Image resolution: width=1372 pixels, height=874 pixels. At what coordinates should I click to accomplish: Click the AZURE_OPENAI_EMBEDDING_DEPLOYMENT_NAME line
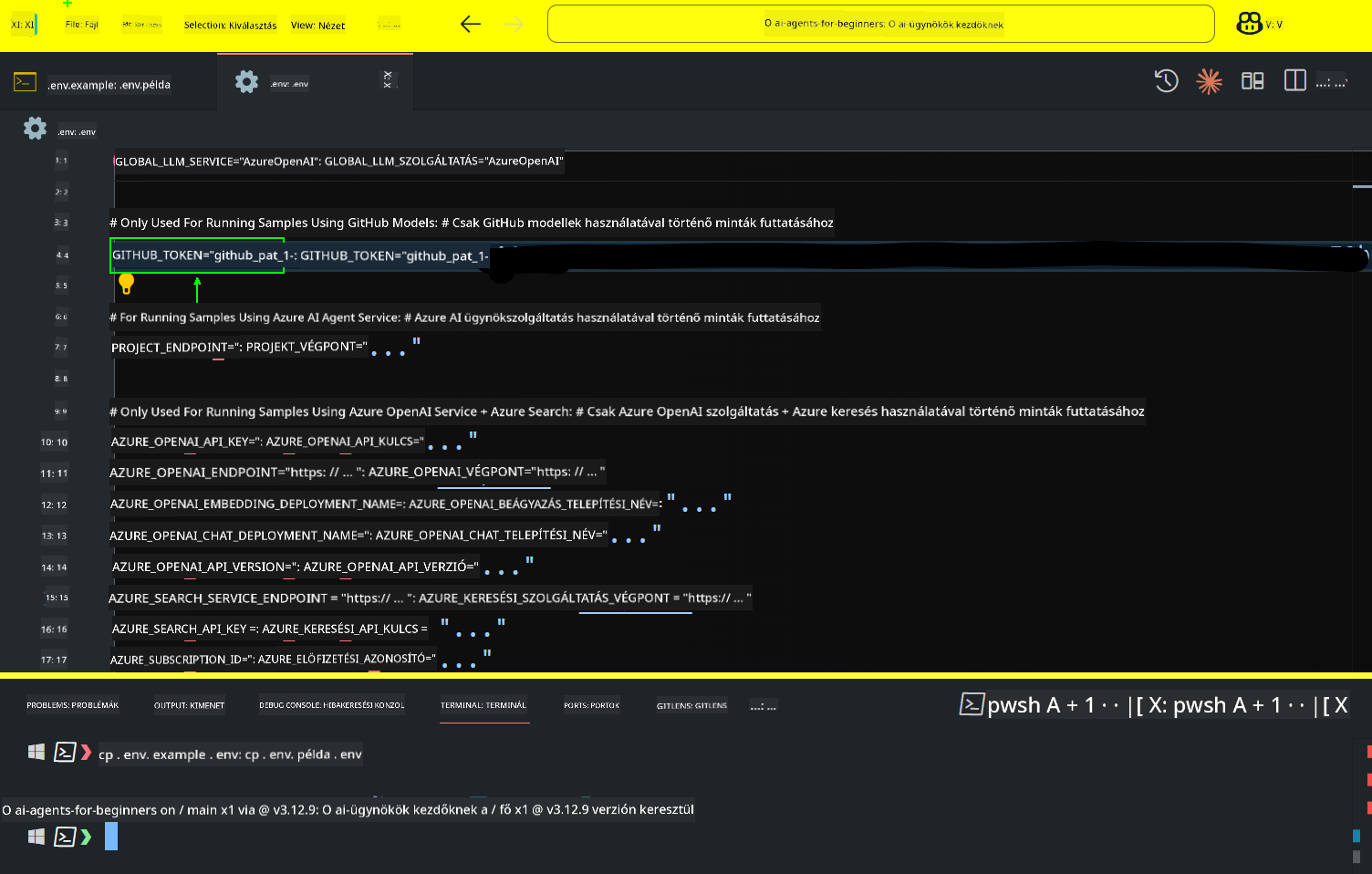(x=421, y=504)
